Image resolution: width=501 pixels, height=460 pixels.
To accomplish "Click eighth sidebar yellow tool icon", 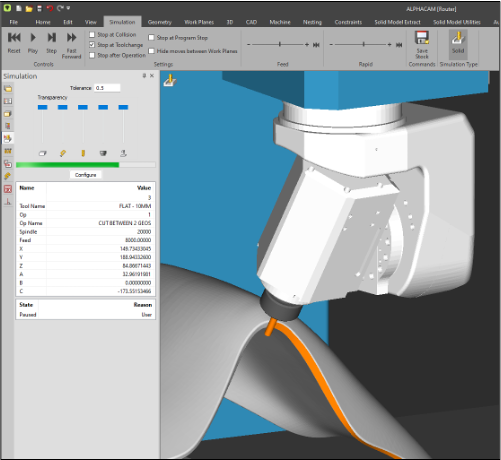I will 8,176.
